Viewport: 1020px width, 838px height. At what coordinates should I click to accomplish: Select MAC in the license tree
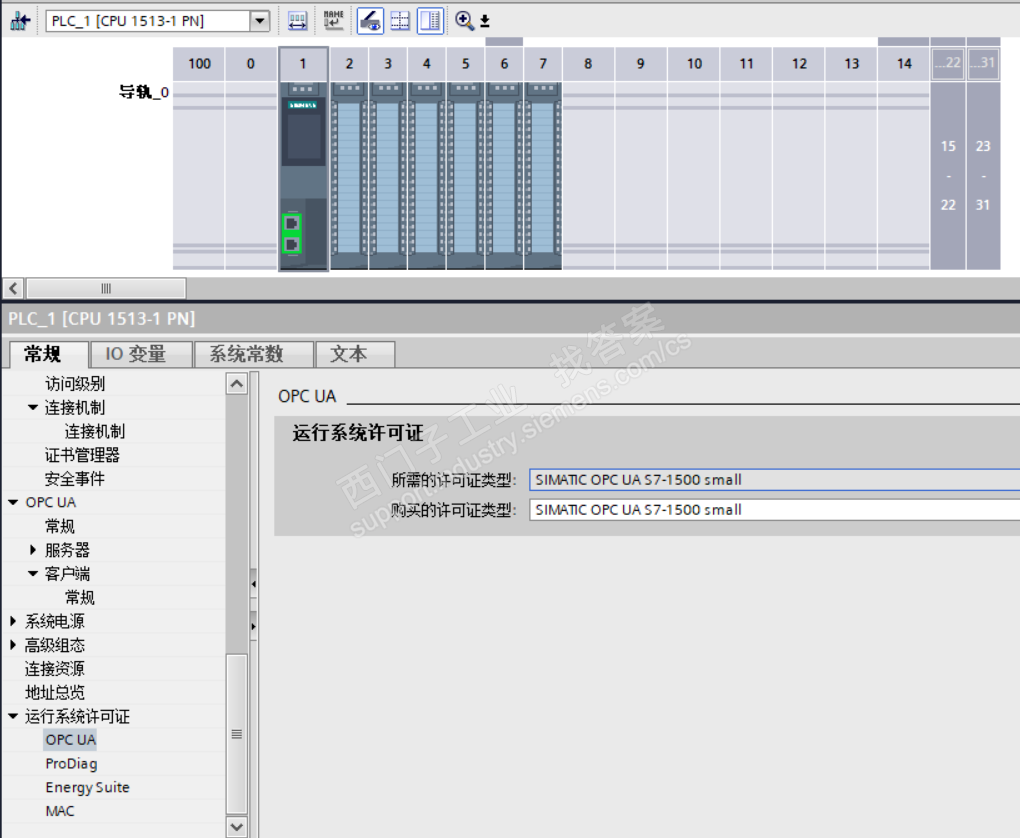[x=60, y=811]
